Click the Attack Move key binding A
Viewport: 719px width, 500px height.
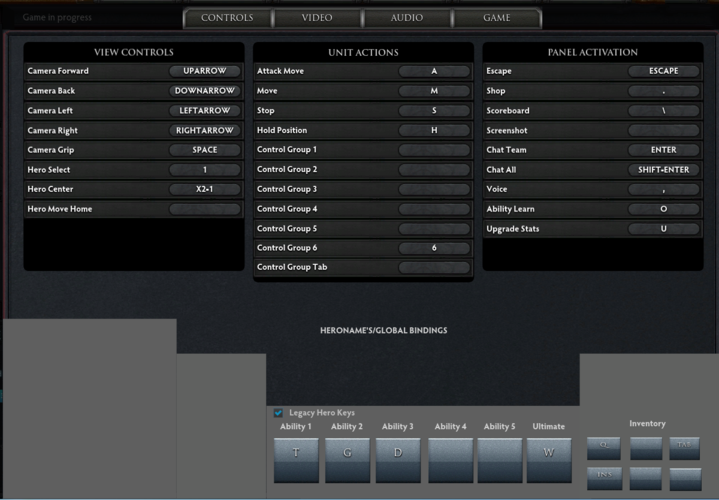tap(434, 72)
